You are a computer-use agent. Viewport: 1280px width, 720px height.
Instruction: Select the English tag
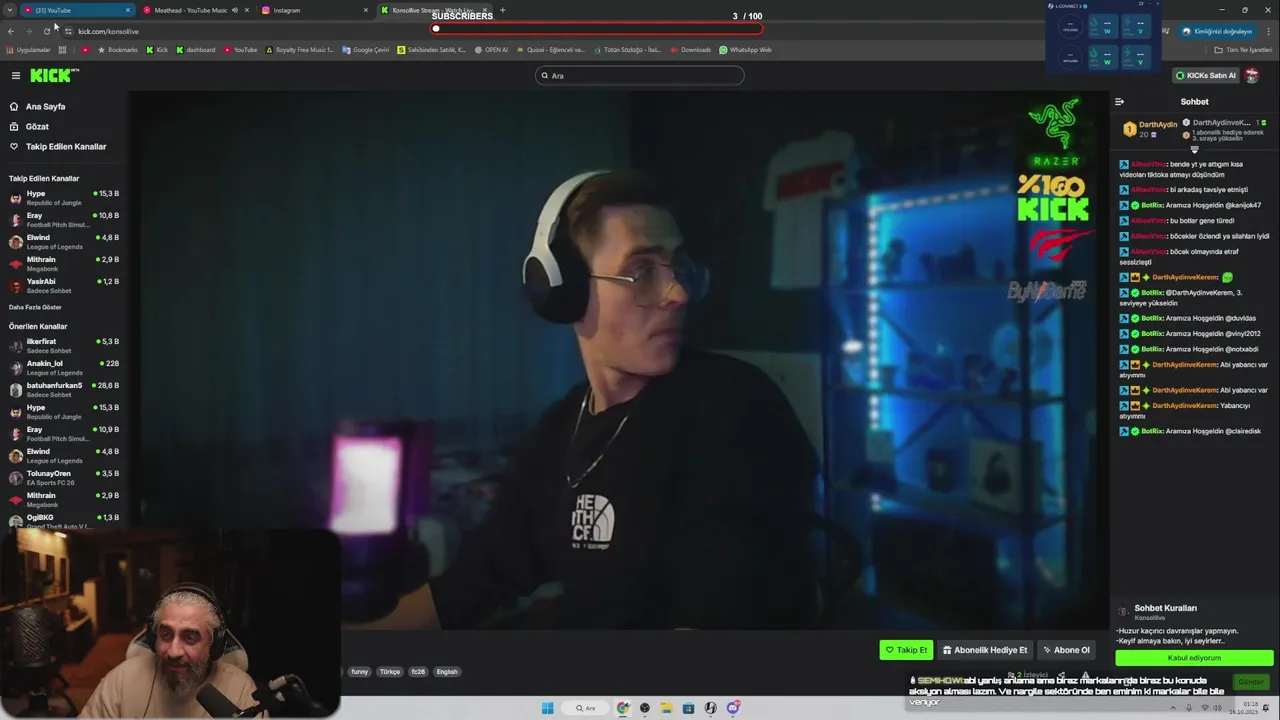click(x=447, y=672)
